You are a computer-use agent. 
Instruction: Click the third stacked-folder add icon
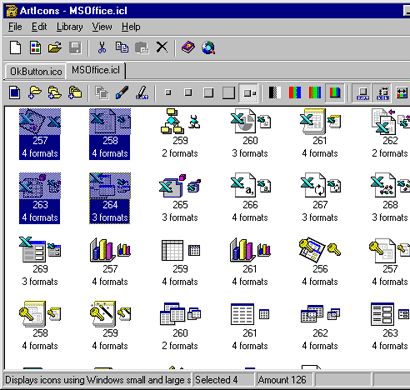75,93
